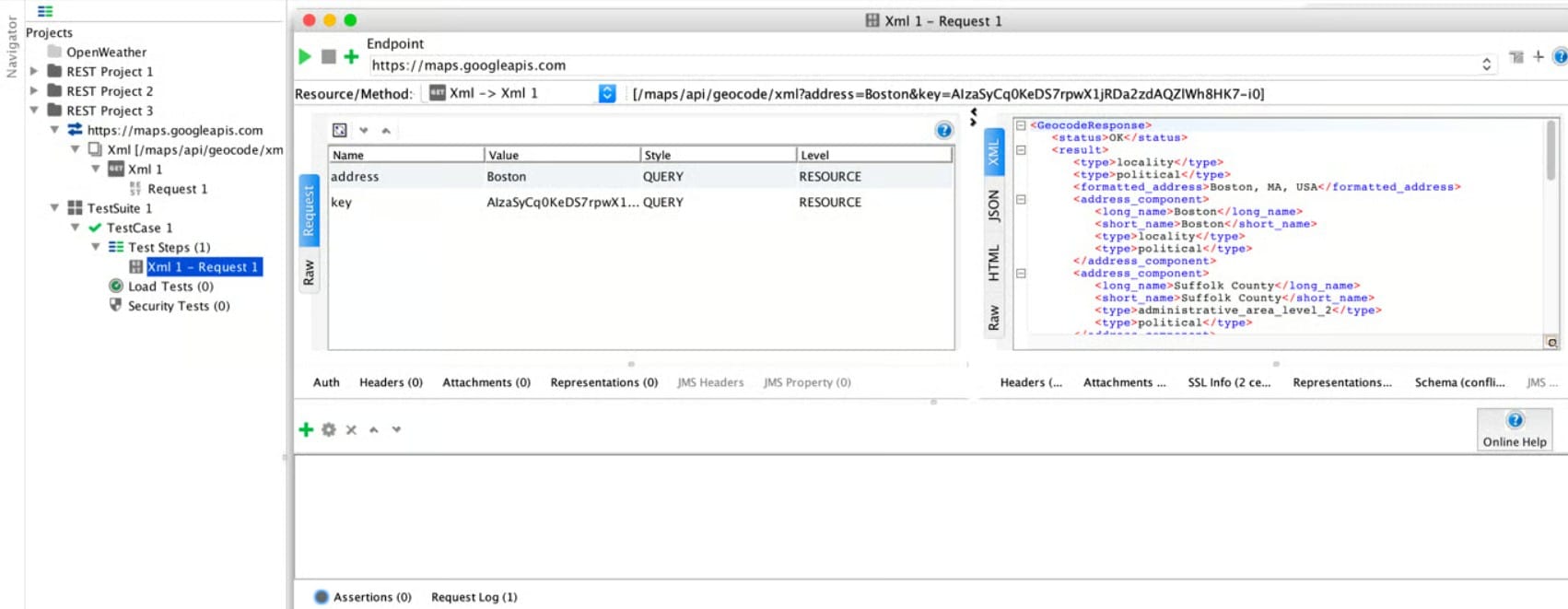Remove assertion using the X icon
Image resolution: width=1568 pixels, height=609 pixels.
351,429
